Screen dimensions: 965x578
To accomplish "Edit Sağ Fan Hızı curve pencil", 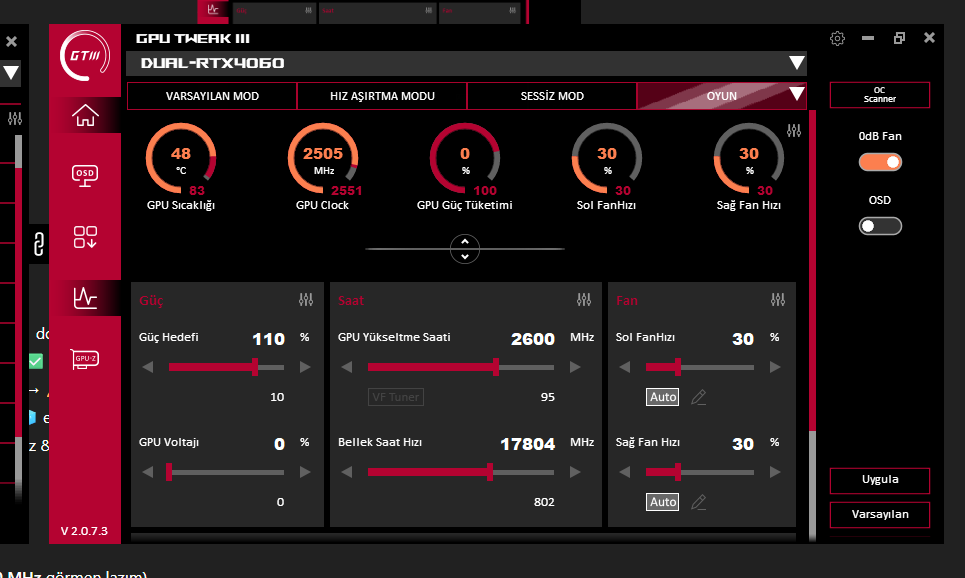I will pyautogui.click(x=699, y=502).
